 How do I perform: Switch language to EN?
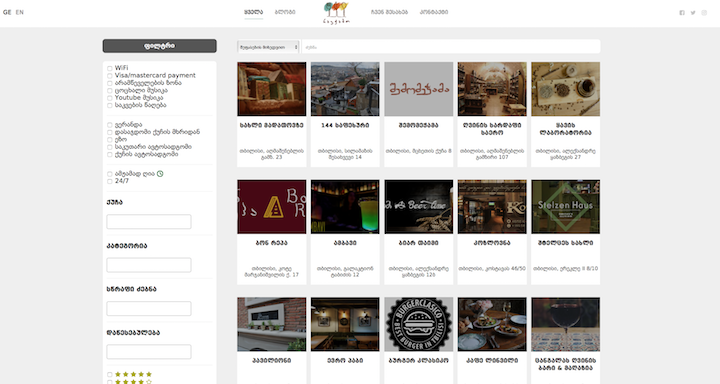[x=20, y=12]
